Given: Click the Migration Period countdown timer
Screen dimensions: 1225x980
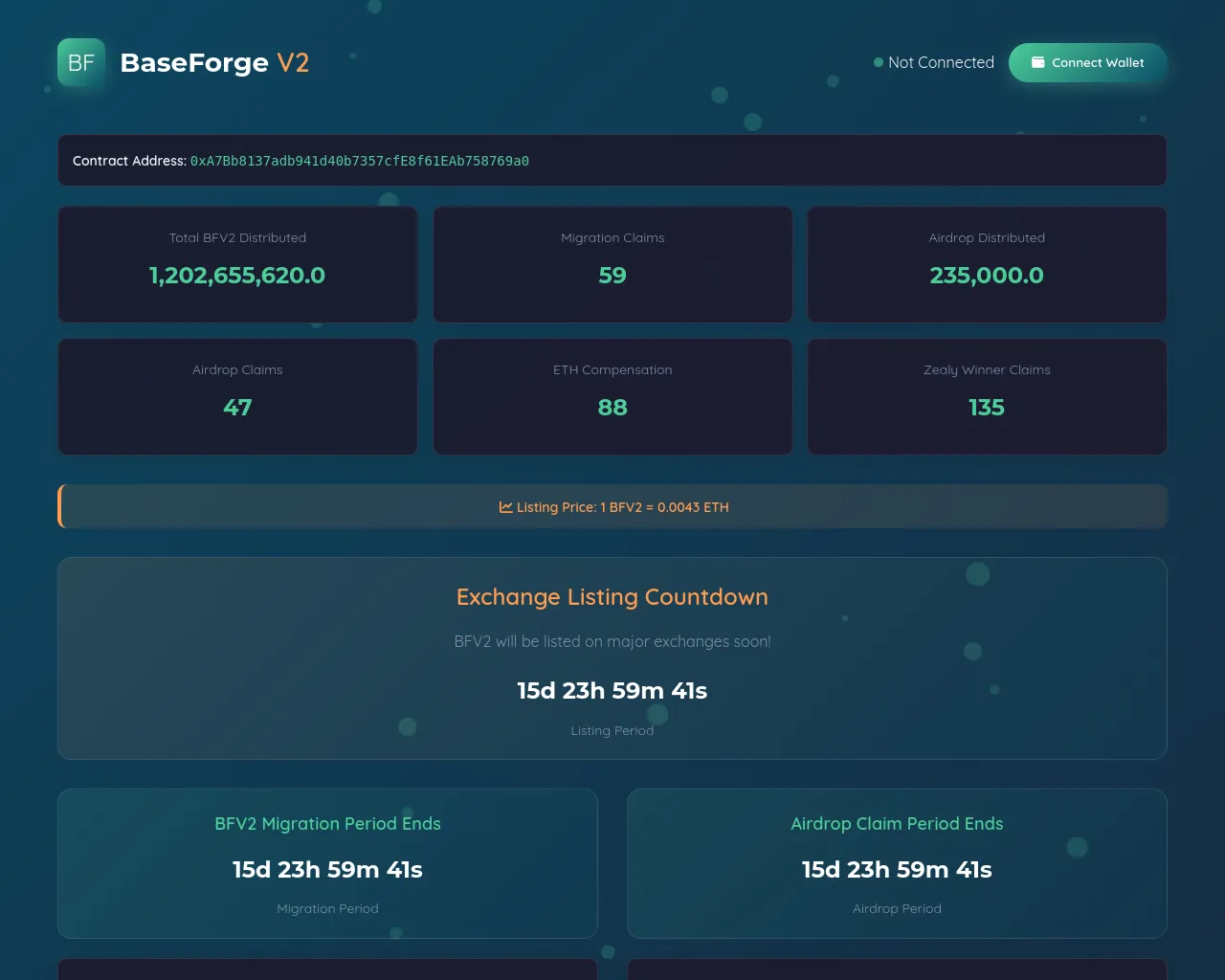Looking at the screenshot, I should [327, 870].
